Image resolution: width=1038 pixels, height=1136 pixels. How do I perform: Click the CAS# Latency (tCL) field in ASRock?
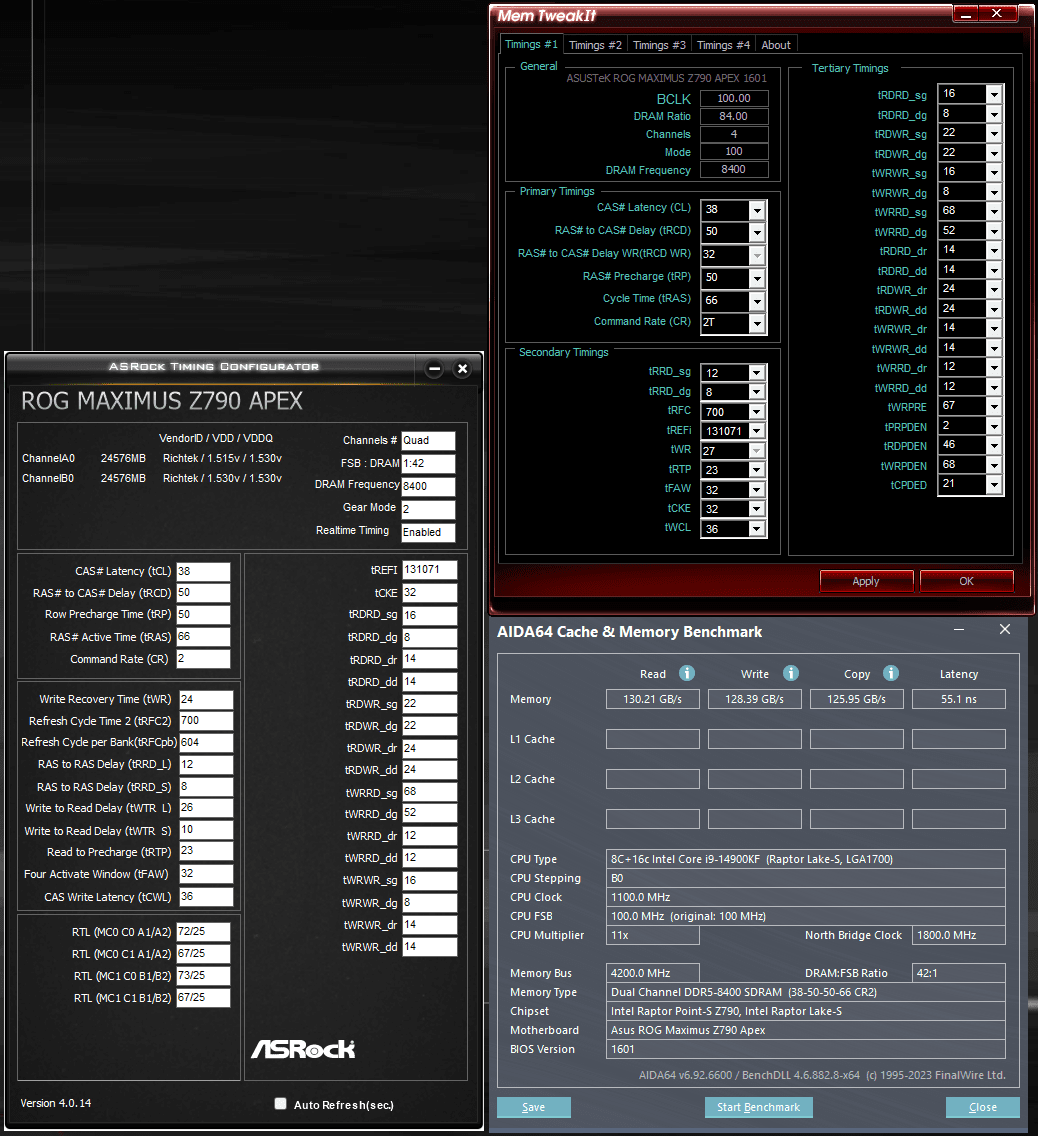pos(204,572)
